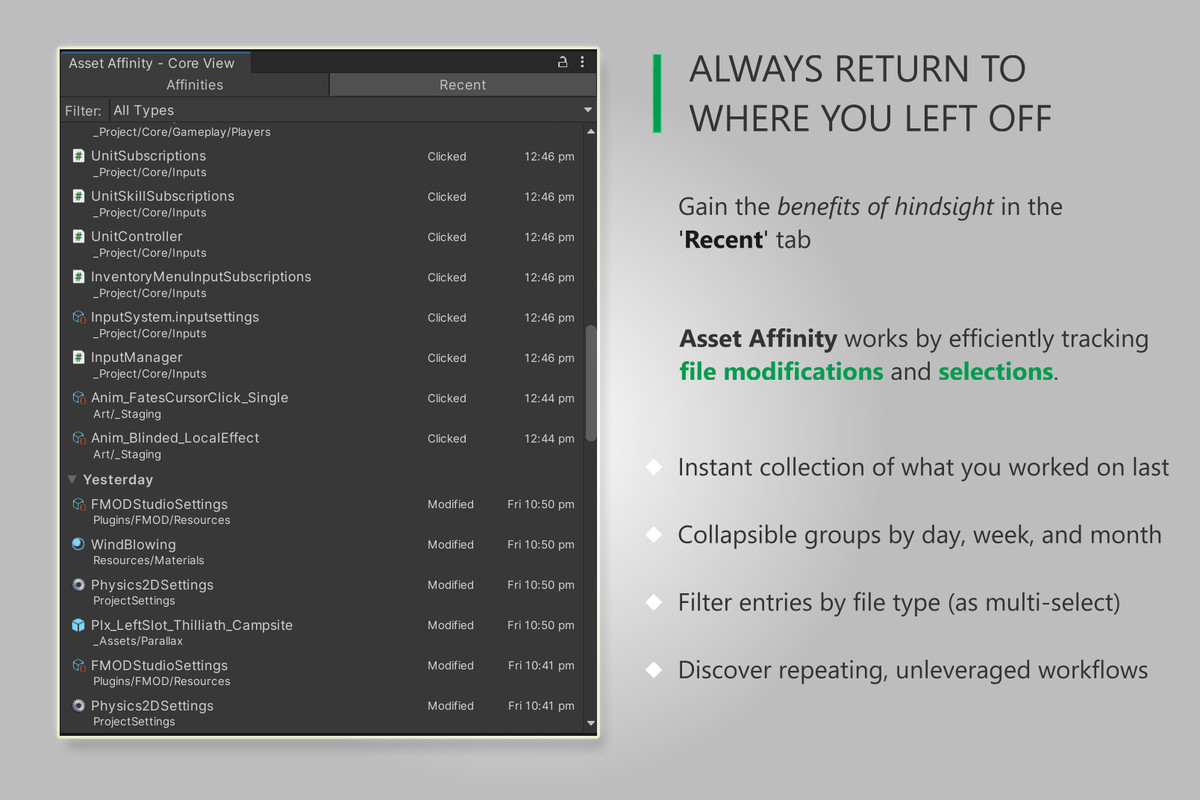Screen dimensions: 1200x800
Task: Click the Physics2DSettings gear icon at Fri 10:41 pm
Action: click(x=78, y=705)
